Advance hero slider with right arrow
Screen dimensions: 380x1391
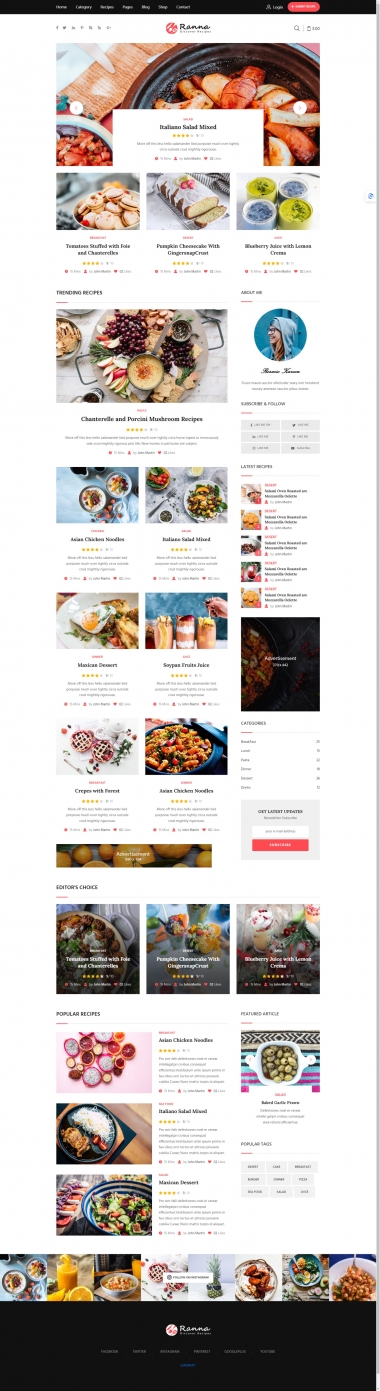(x=300, y=108)
